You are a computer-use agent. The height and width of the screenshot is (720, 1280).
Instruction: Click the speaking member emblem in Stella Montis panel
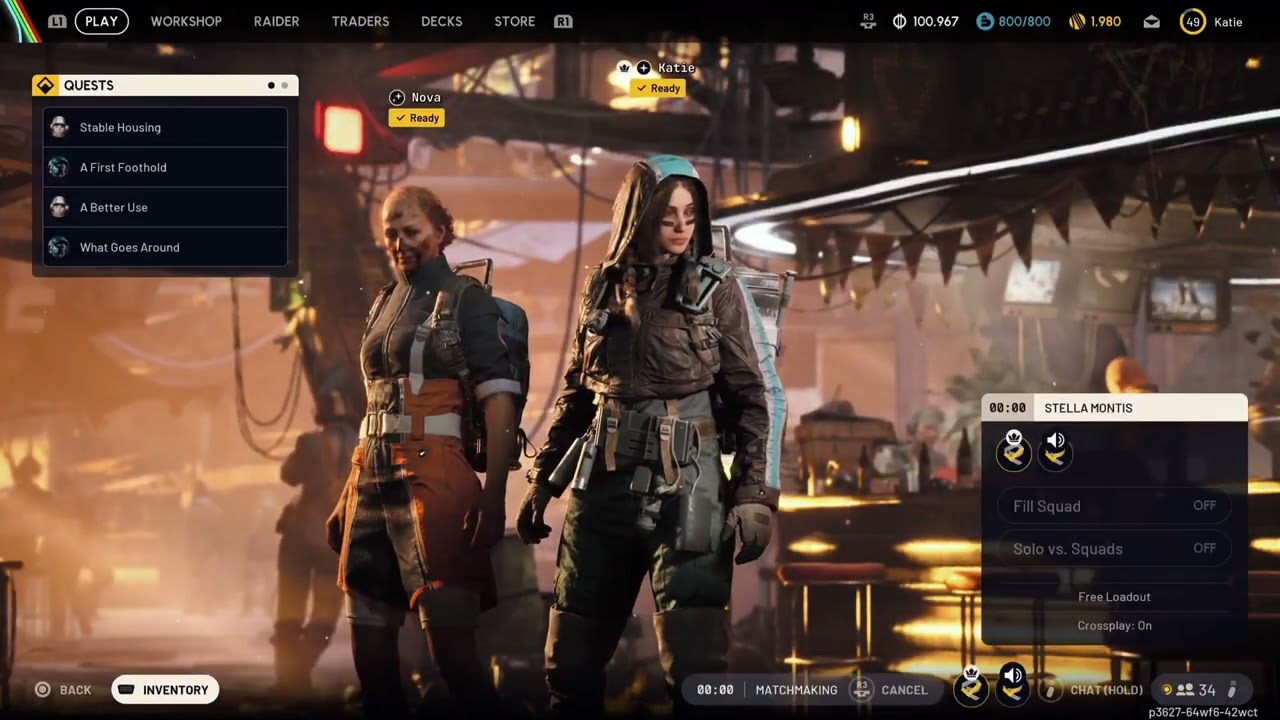point(1055,452)
